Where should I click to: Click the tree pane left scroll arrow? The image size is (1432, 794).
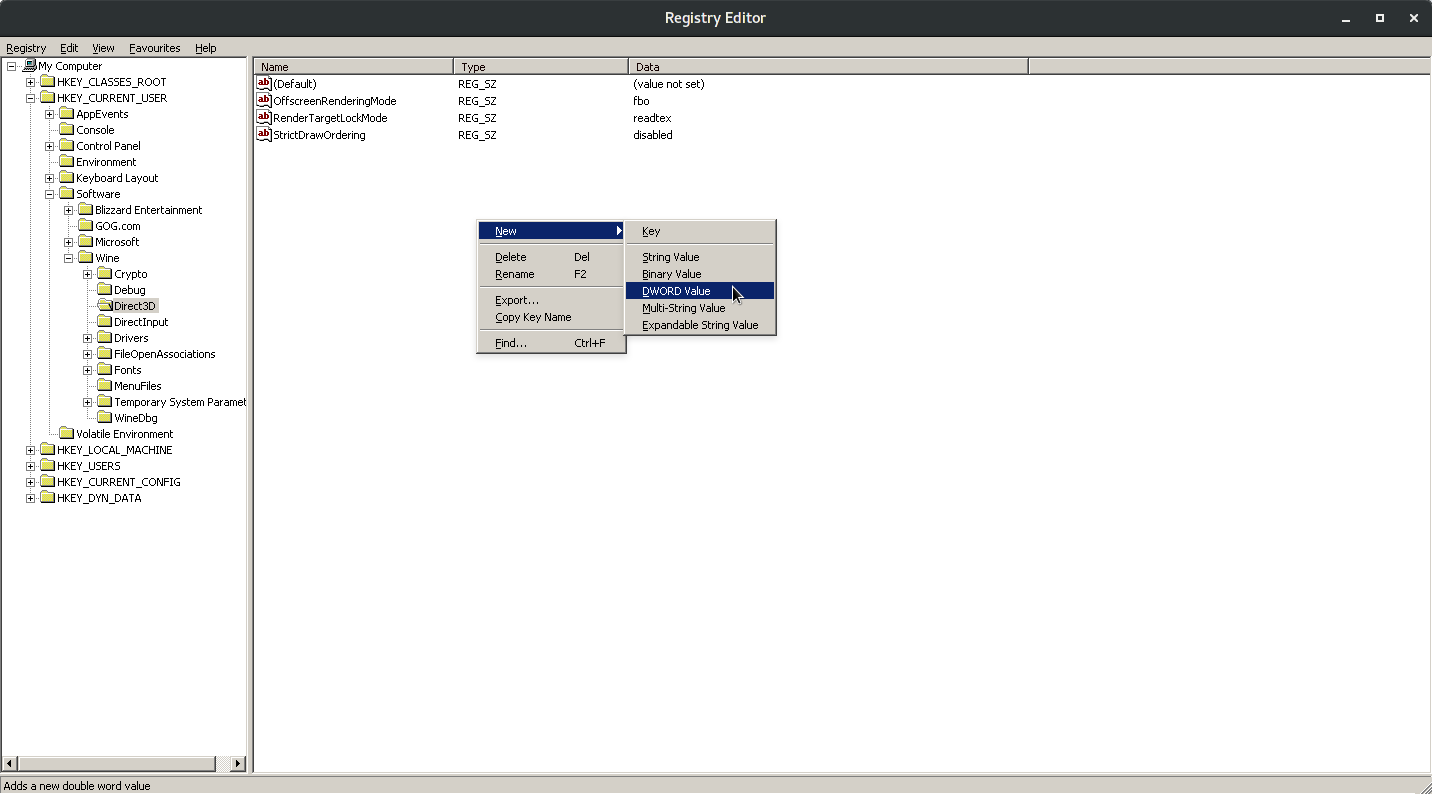[9, 764]
